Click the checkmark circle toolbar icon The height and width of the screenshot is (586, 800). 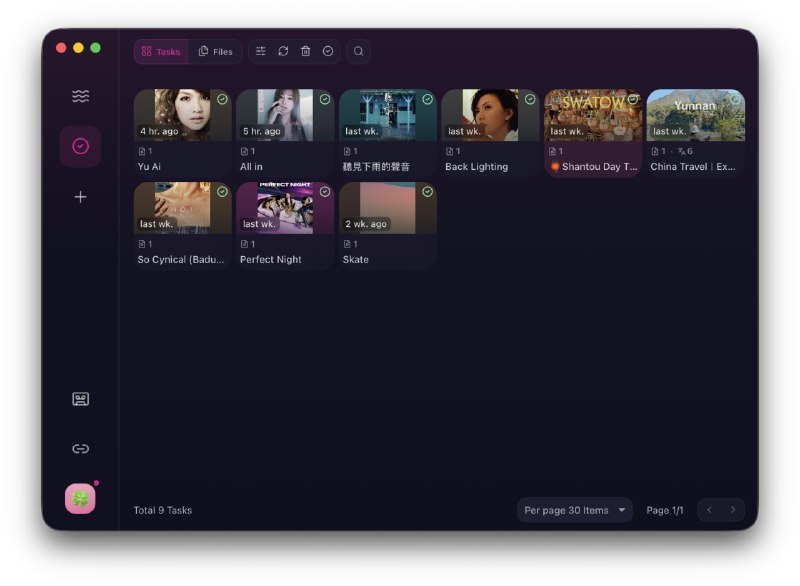328,51
